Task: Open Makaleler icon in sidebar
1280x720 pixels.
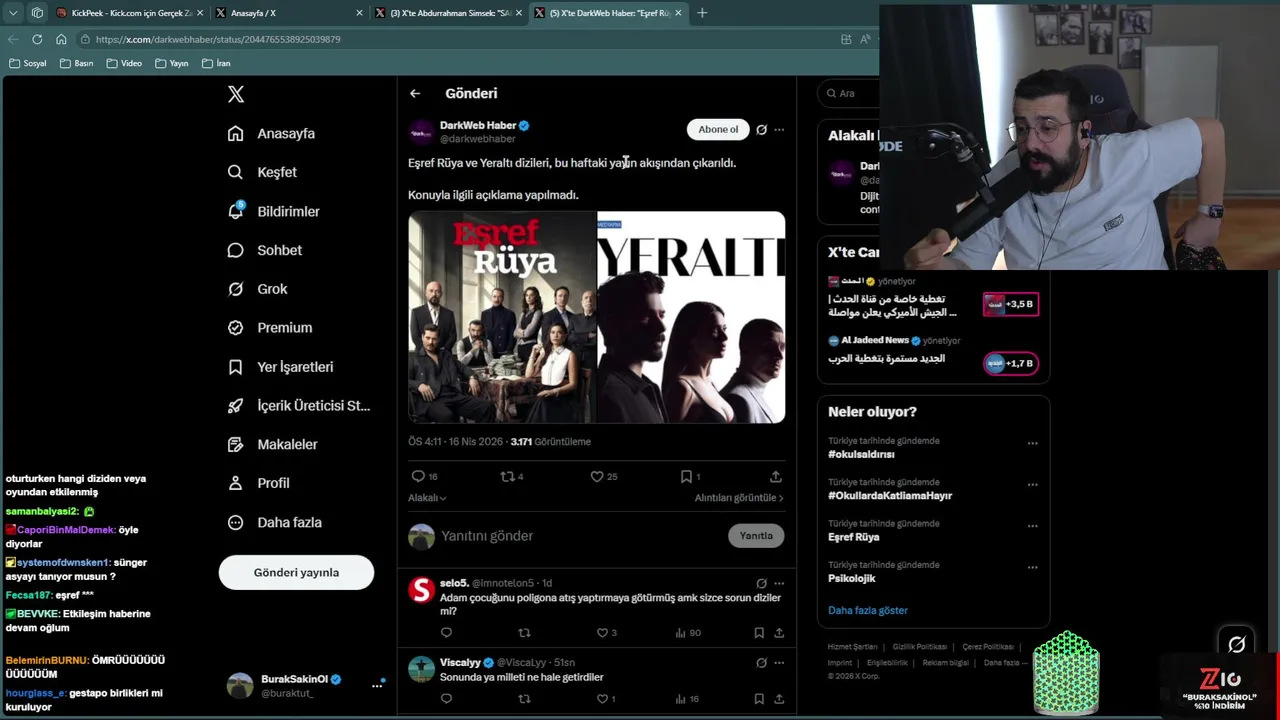Action: [235, 444]
